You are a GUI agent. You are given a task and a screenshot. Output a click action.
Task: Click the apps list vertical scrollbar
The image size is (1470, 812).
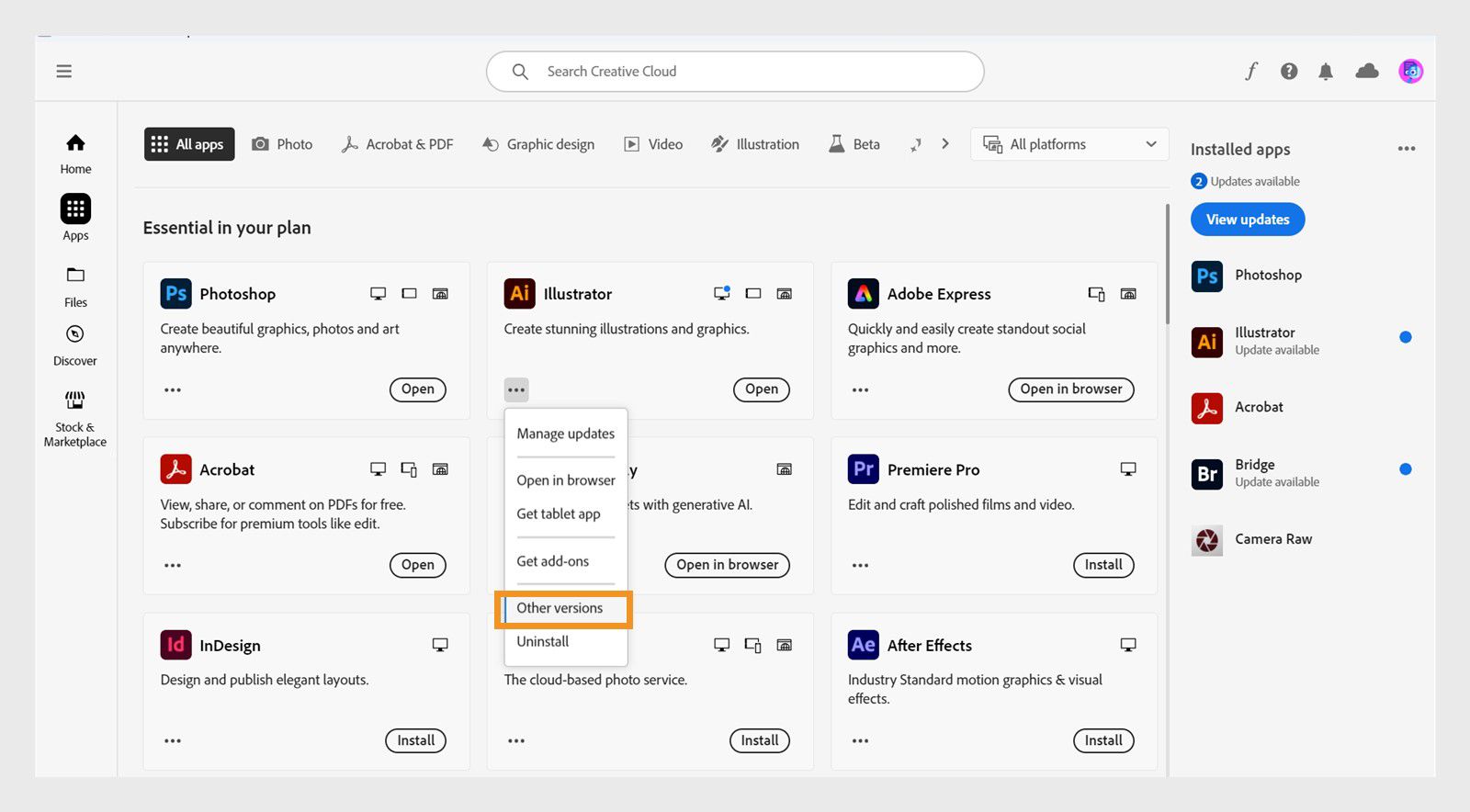(x=1168, y=263)
